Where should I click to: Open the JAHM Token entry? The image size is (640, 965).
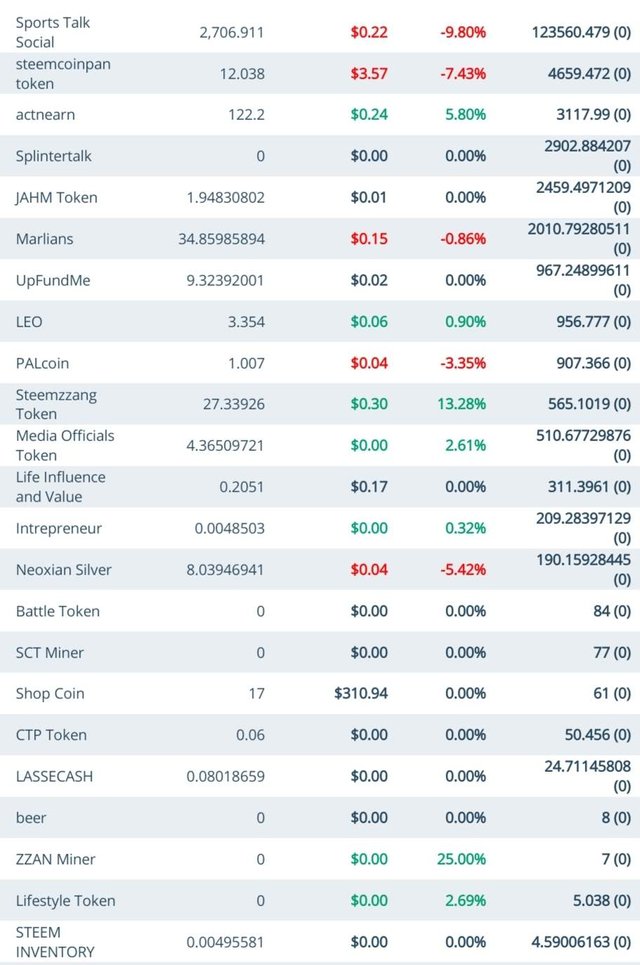point(57,197)
